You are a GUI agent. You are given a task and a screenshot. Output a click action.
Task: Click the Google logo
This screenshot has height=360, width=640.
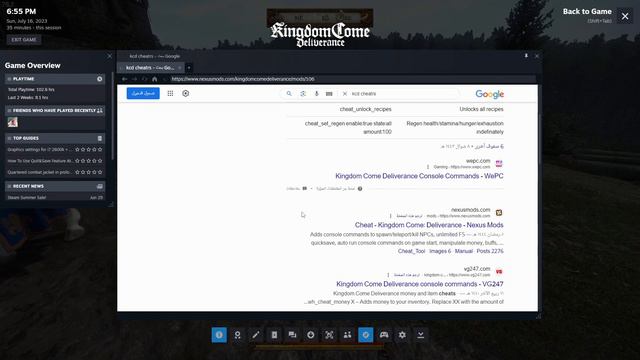tap(490, 94)
